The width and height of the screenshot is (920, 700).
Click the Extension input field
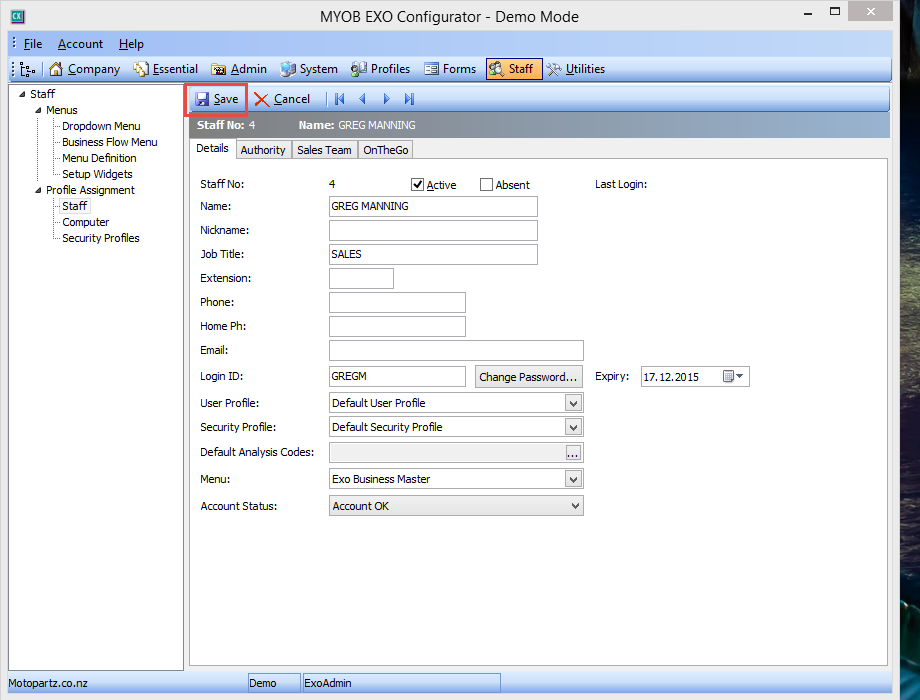point(361,279)
